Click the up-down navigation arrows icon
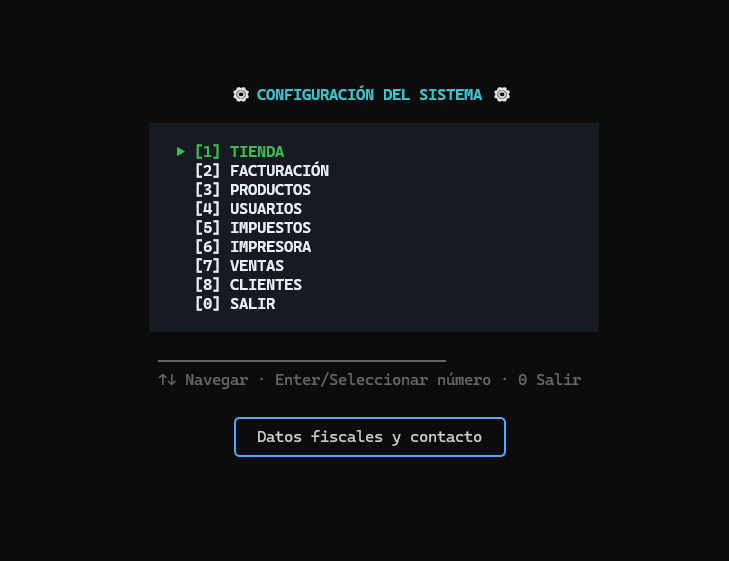 pyautogui.click(x=167, y=380)
